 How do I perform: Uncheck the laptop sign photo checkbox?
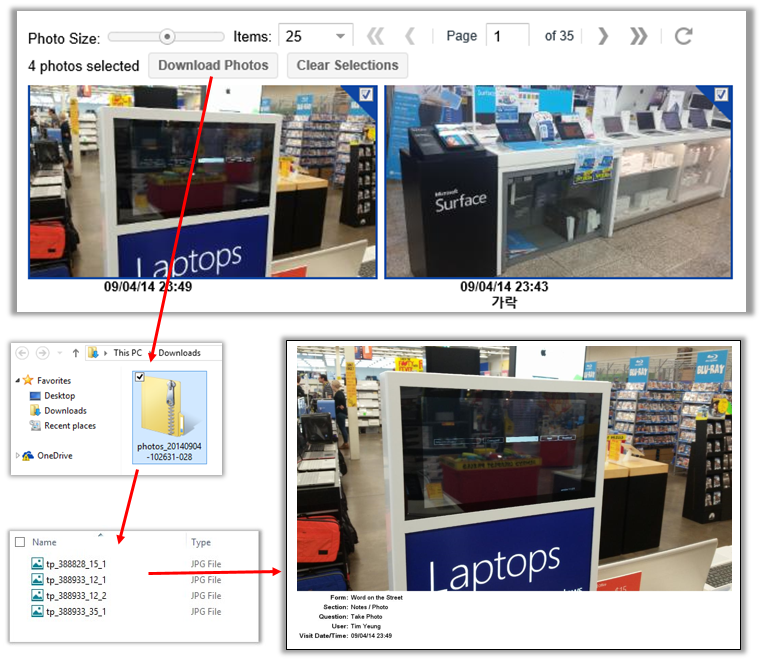(x=366, y=94)
